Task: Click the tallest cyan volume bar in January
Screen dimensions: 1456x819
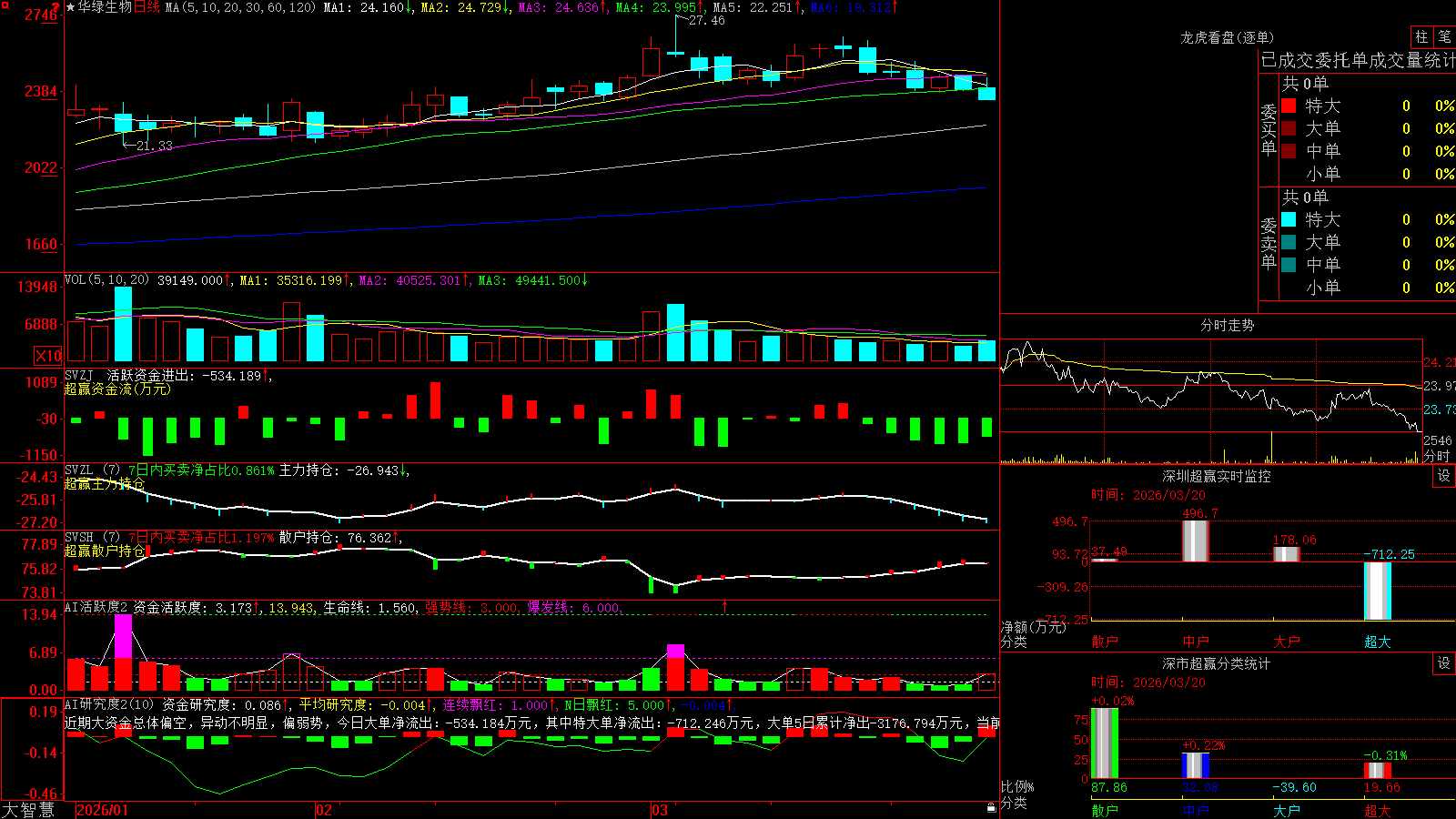Action: click(x=123, y=324)
